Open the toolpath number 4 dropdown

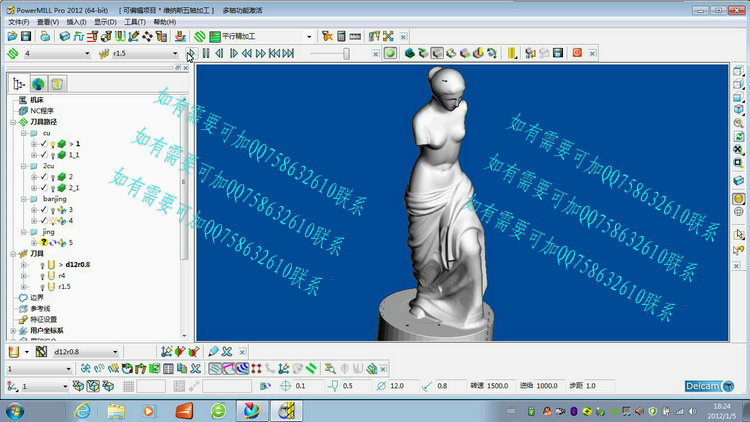87,54
